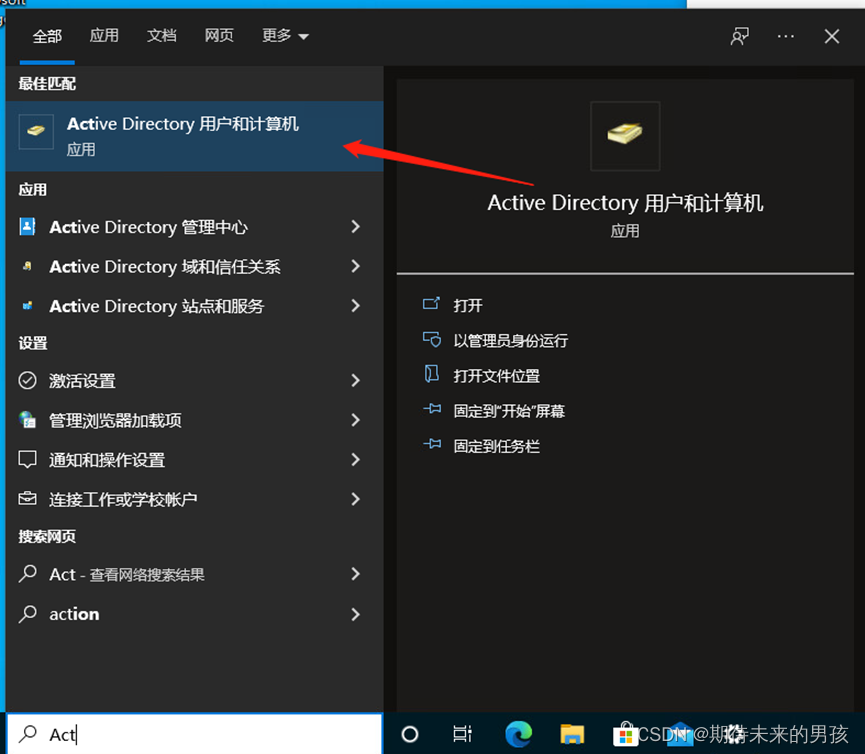Screen dimensions: 865x754
Task: Select the 连接工作或学校帐户 result
Action: 123,499
